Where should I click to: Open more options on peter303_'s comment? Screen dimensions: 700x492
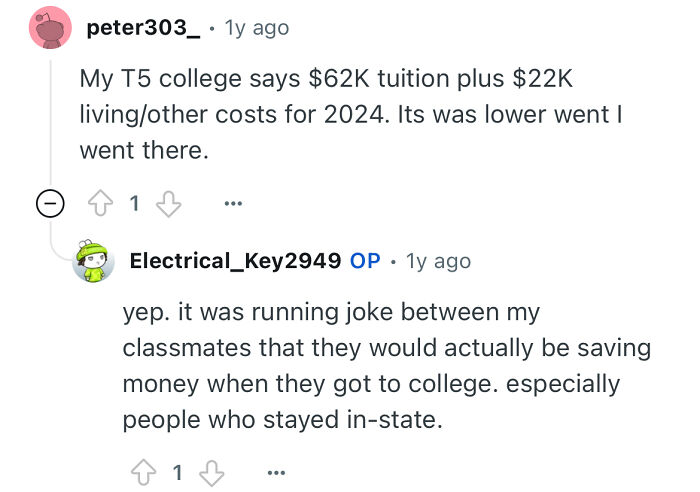233,204
